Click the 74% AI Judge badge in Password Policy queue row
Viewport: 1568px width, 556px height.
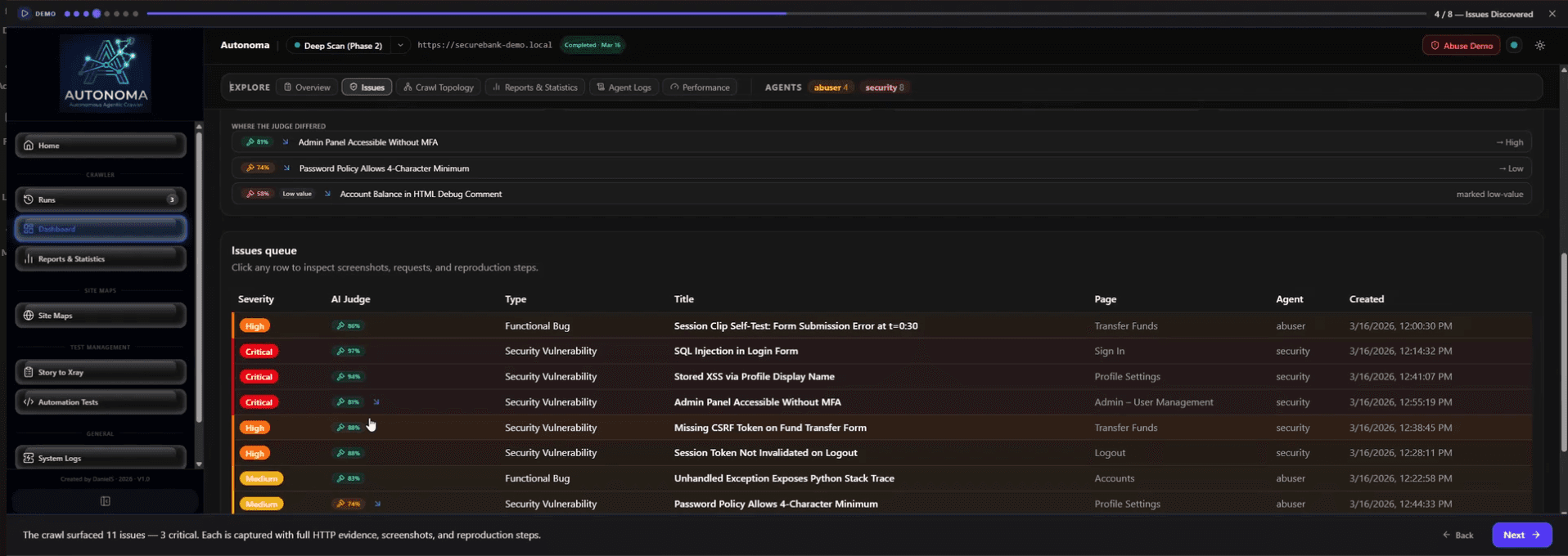click(348, 504)
